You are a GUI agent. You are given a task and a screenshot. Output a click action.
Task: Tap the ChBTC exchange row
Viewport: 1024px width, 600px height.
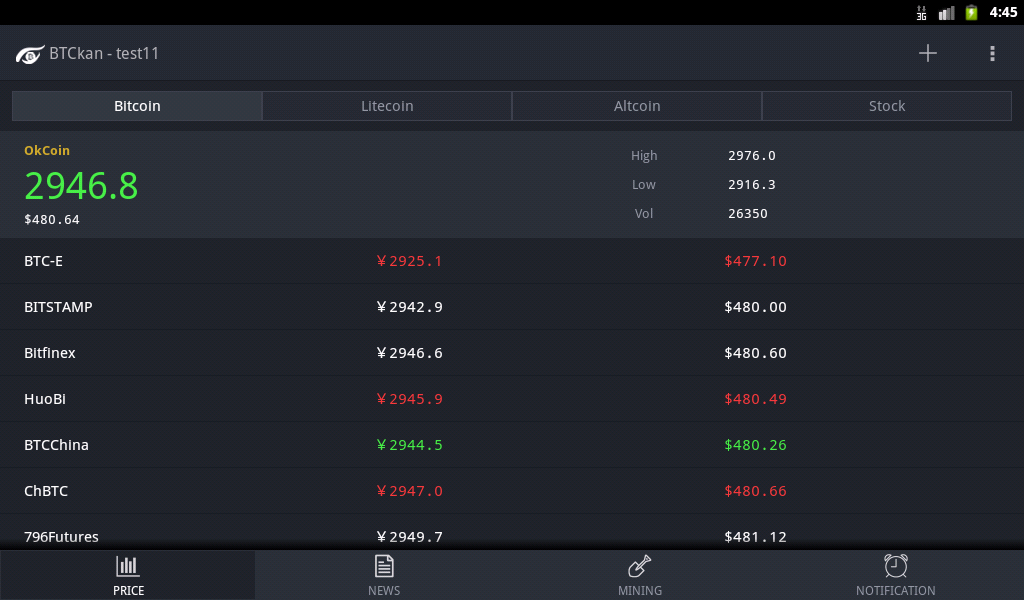pos(512,491)
